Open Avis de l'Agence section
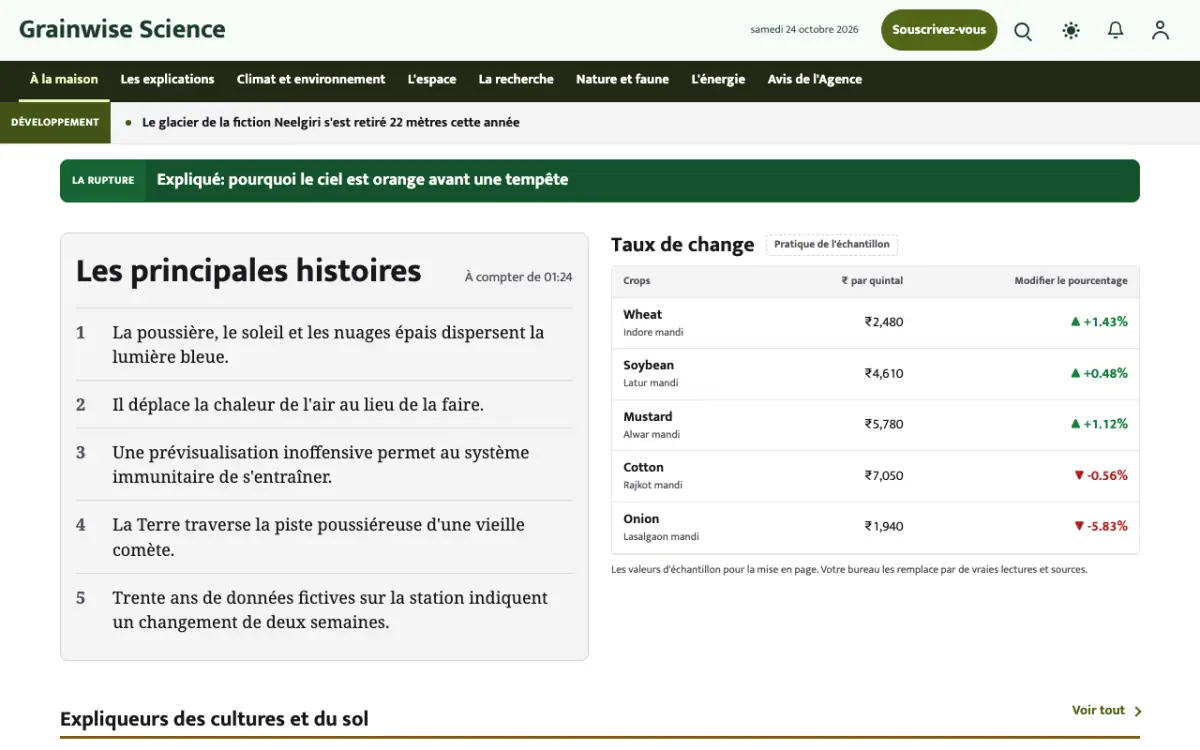The height and width of the screenshot is (750, 1200). [815, 80]
